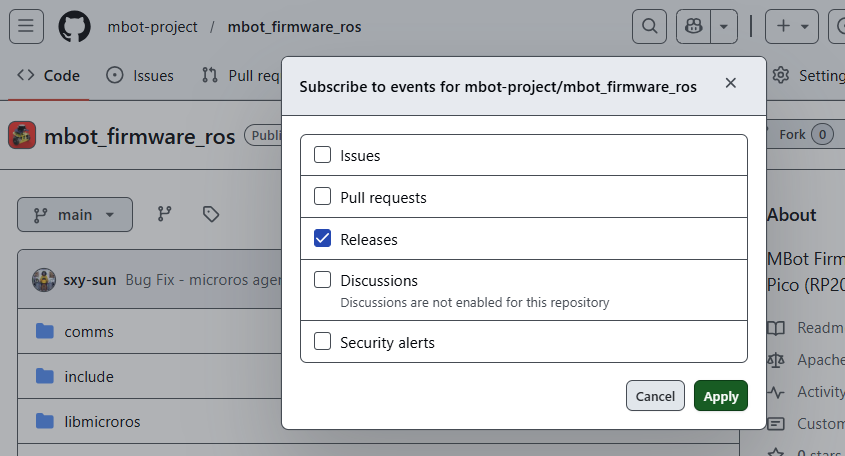This screenshot has height=456, width=845.
Task: Open Copilot from the header icon
Action: pos(693,27)
